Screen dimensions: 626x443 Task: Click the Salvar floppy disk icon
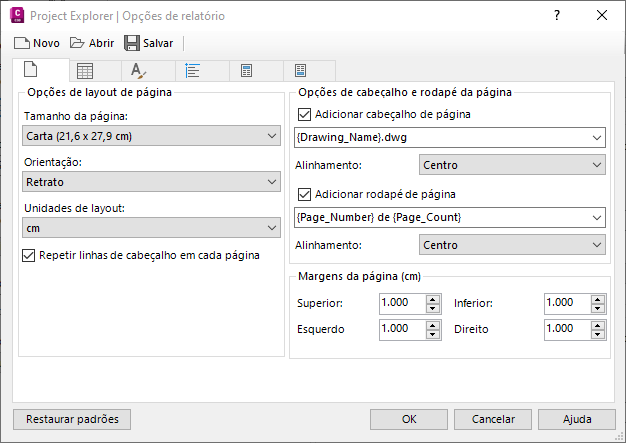[x=132, y=43]
